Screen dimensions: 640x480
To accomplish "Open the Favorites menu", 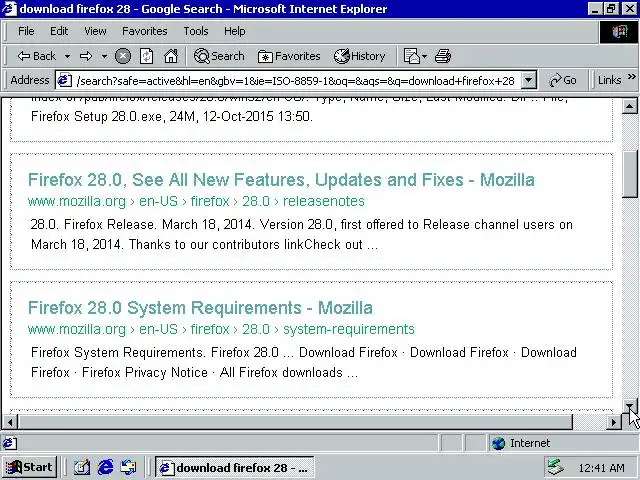I will coord(144,31).
